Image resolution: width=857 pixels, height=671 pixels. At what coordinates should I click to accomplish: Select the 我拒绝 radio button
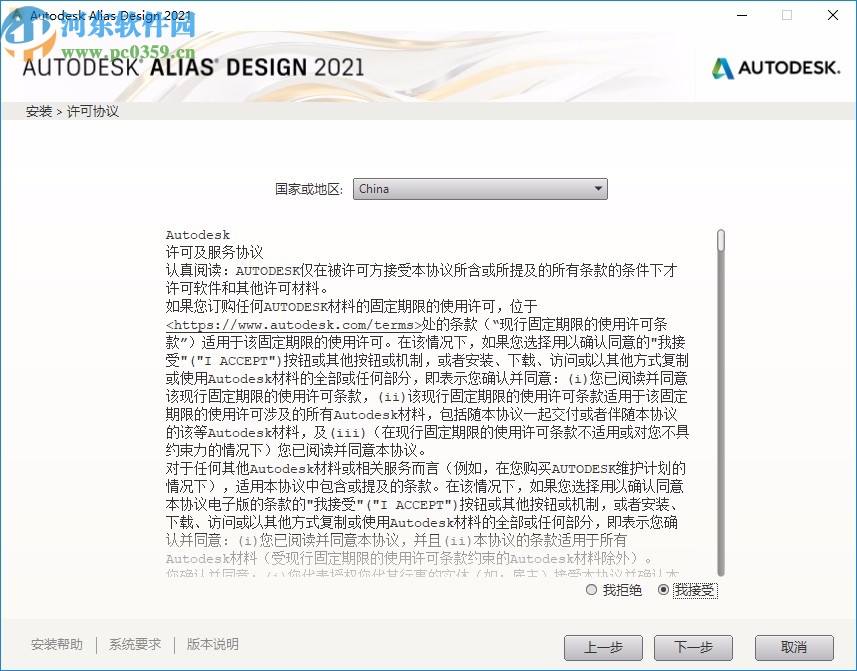pos(591,590)
